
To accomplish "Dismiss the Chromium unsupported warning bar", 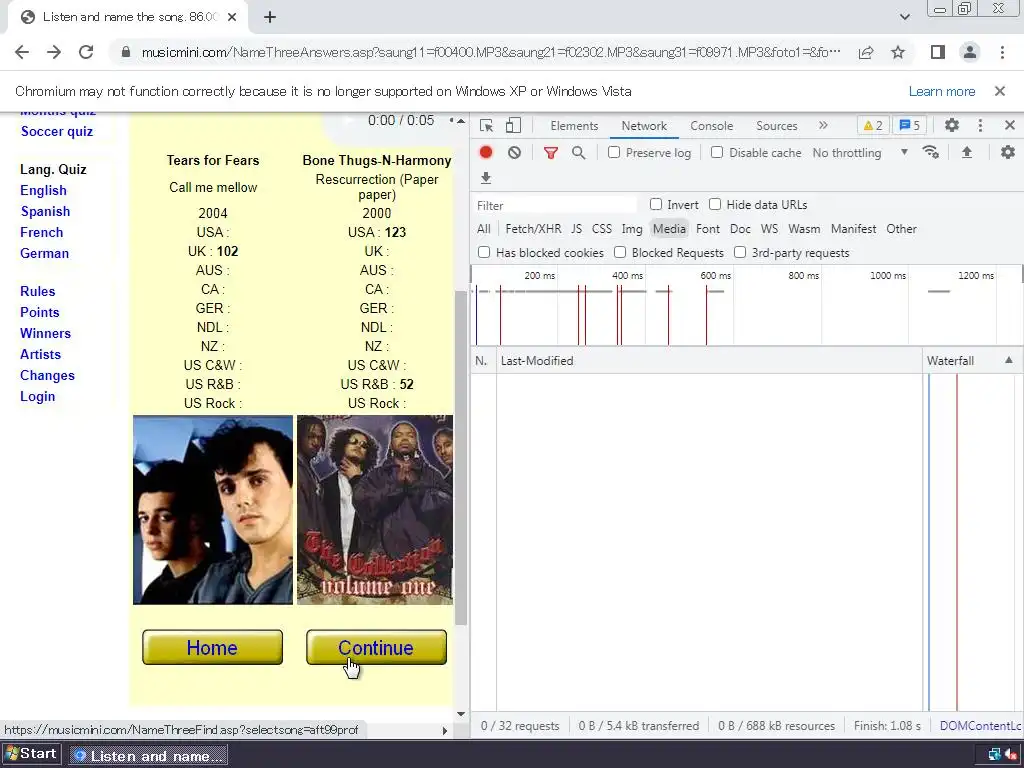I will tap(1000, 91).
